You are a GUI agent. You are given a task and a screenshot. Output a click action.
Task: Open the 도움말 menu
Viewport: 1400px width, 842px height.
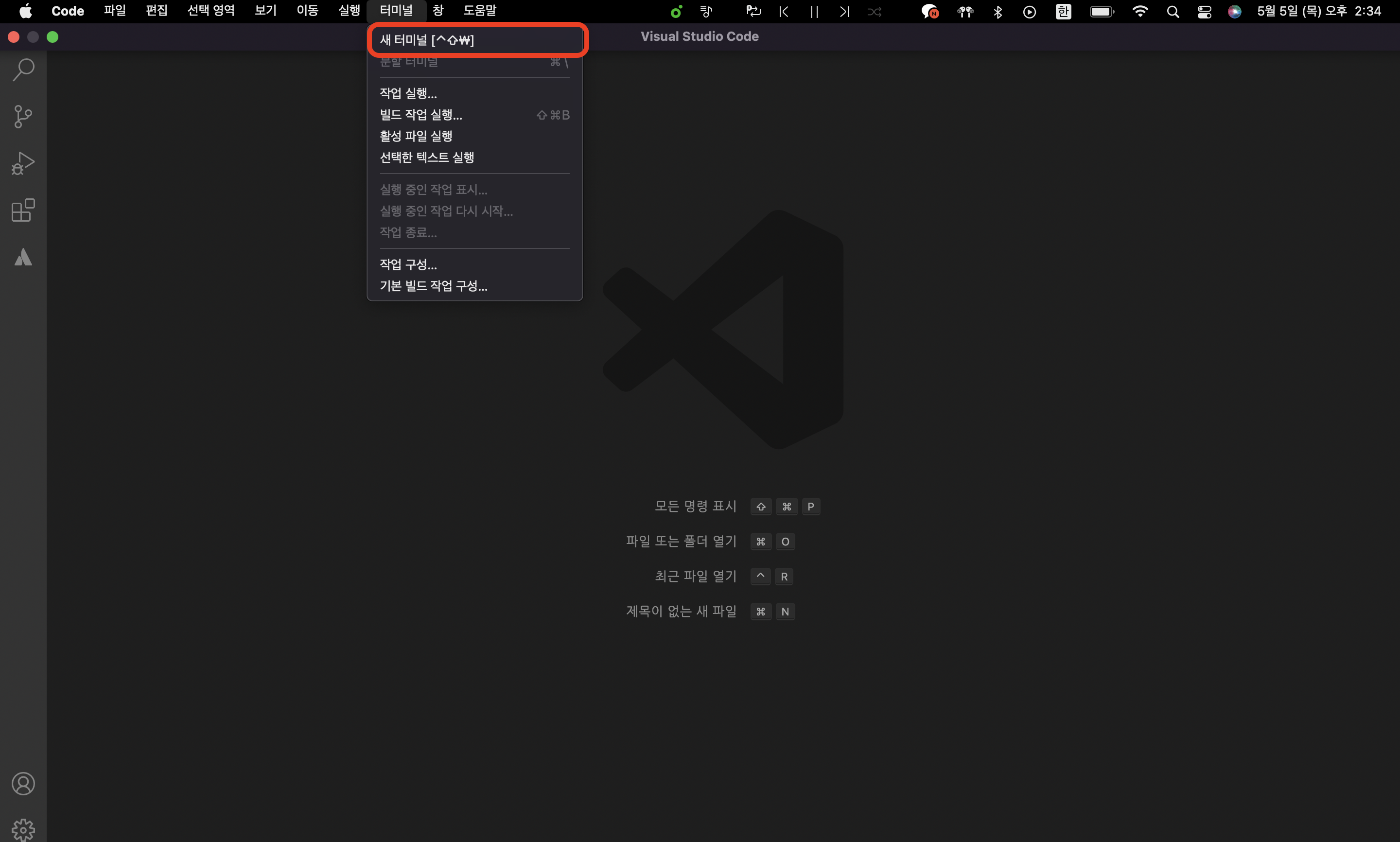pyautogui.click(x=479, y=11)
